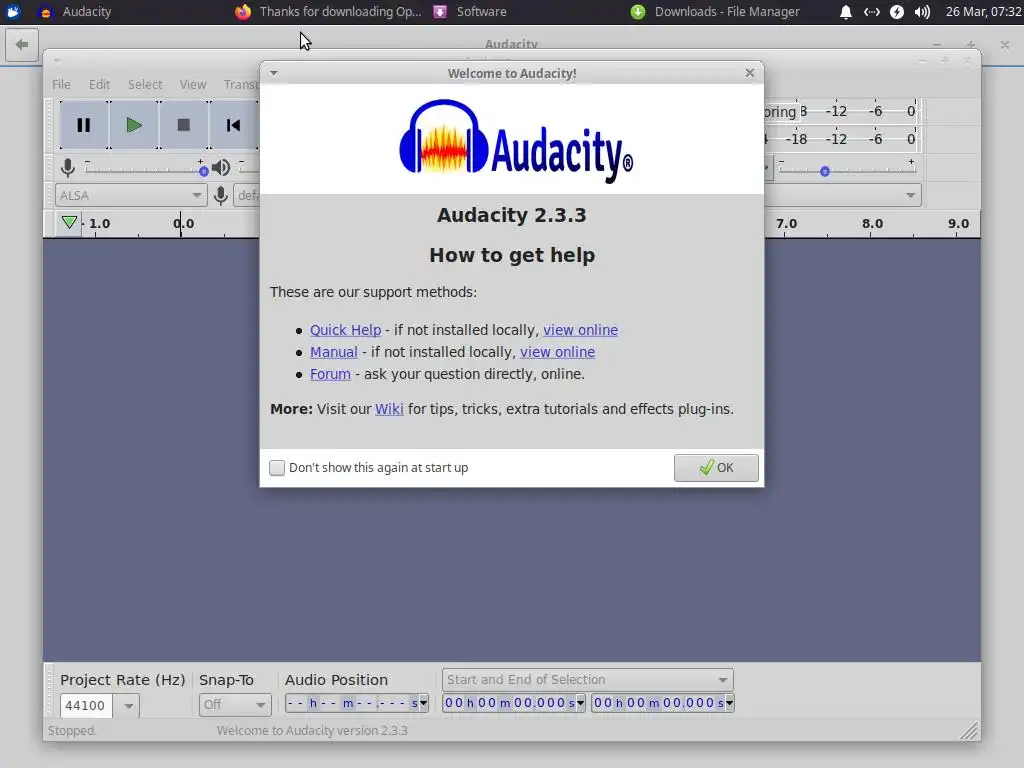
Task: Start playback with the green Play button
Action: click(x=133, y=125)
